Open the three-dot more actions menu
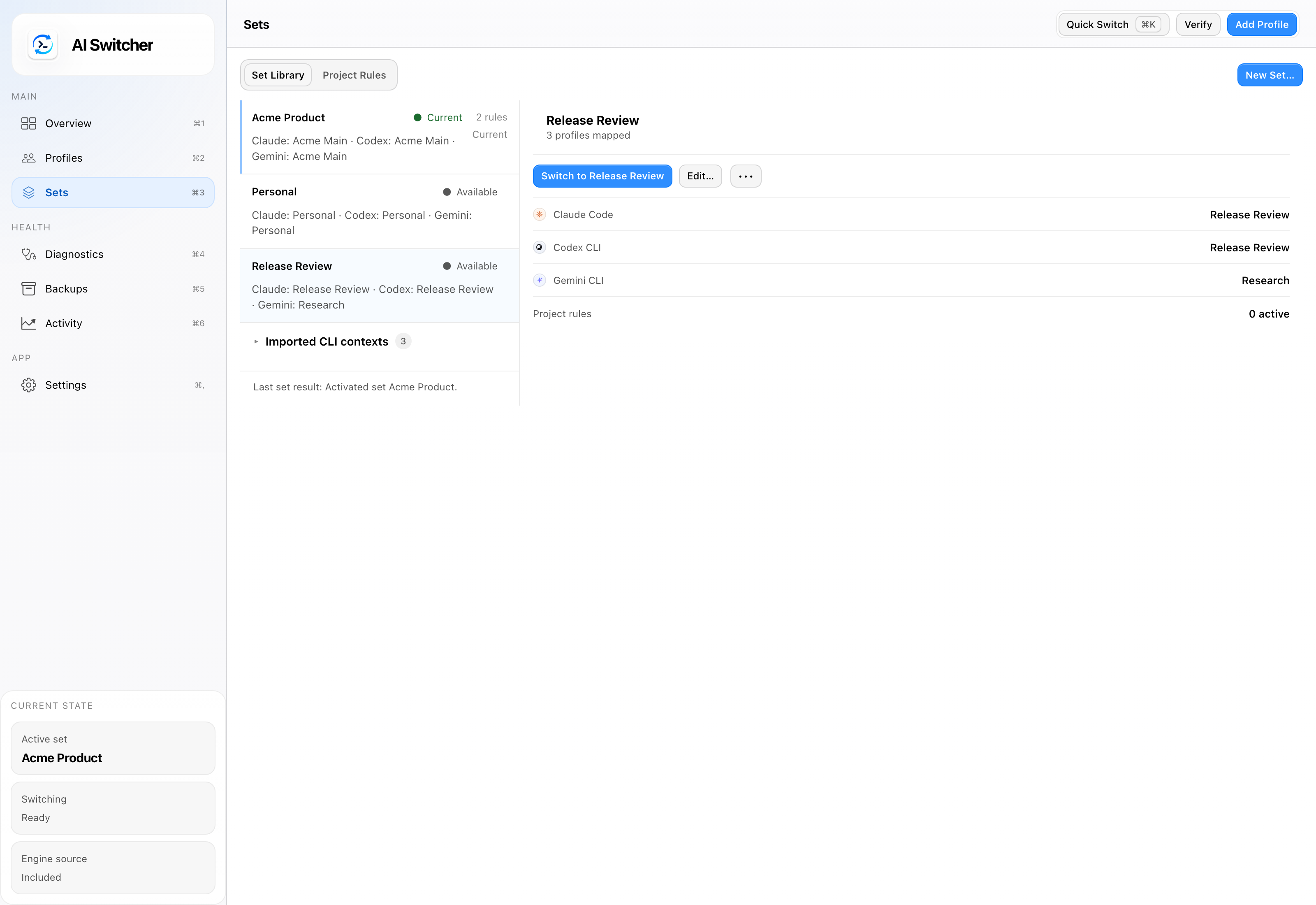 [x=746, y=176]
